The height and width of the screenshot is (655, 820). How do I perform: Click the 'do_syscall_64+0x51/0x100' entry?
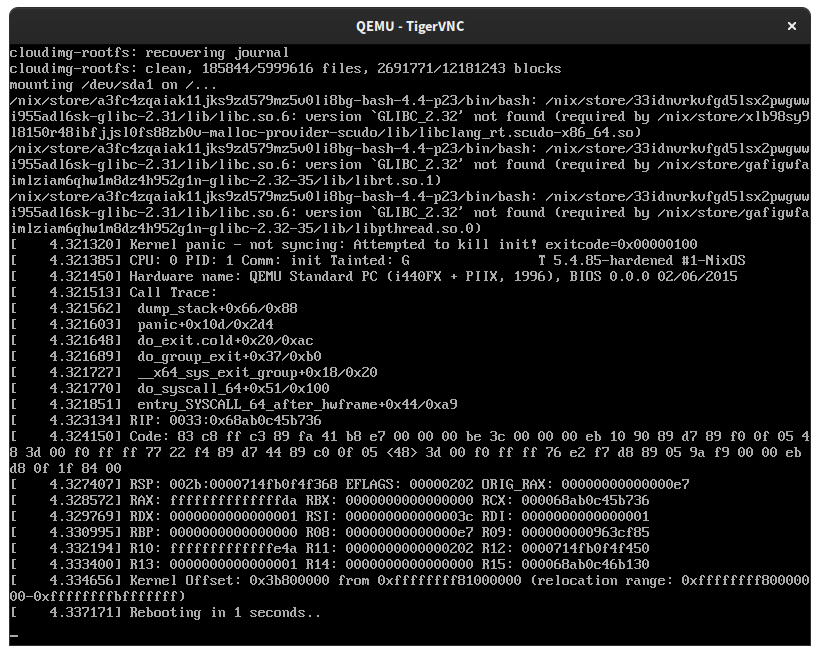point(233,389)
